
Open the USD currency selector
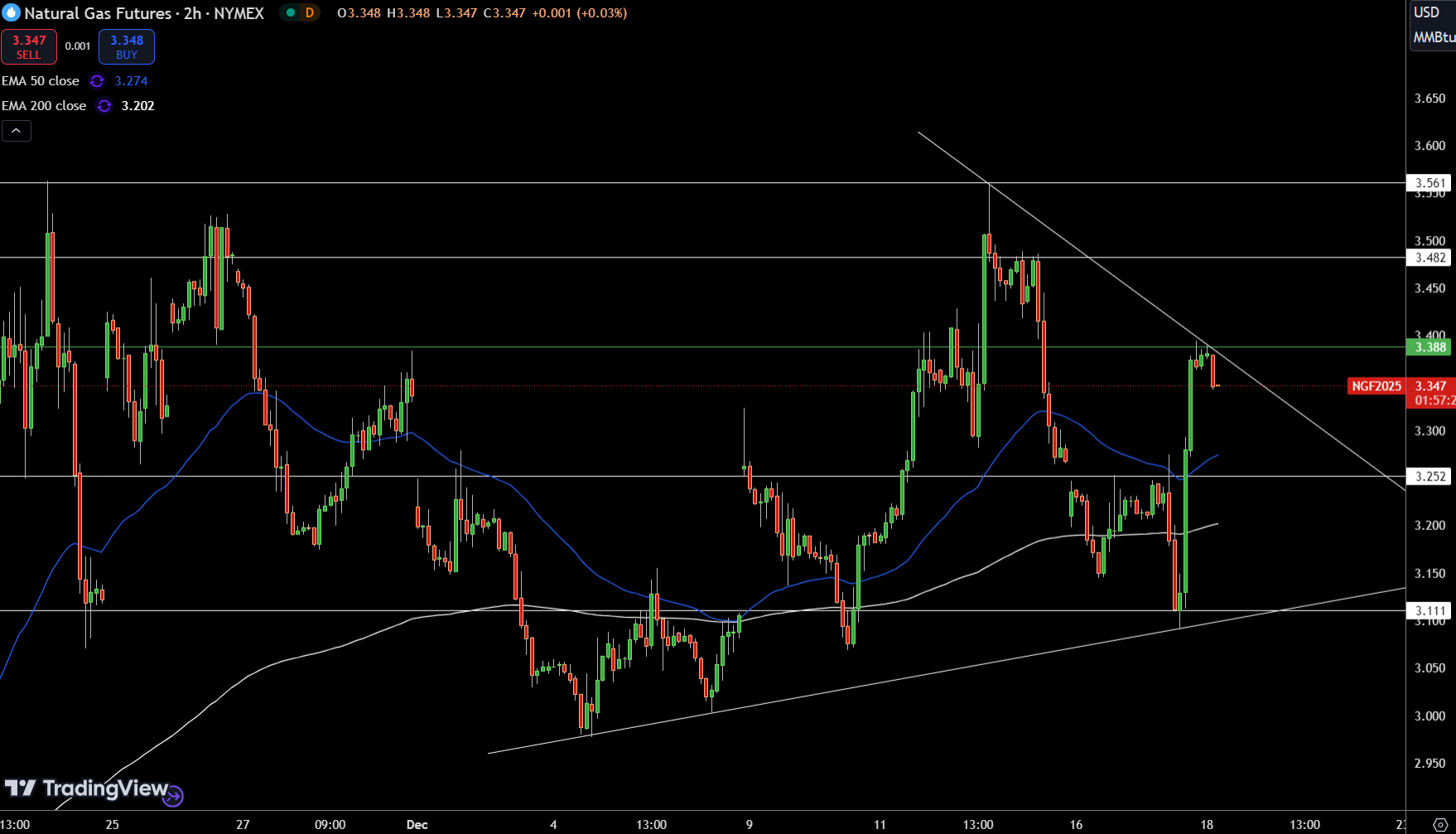pos(1426,12)
